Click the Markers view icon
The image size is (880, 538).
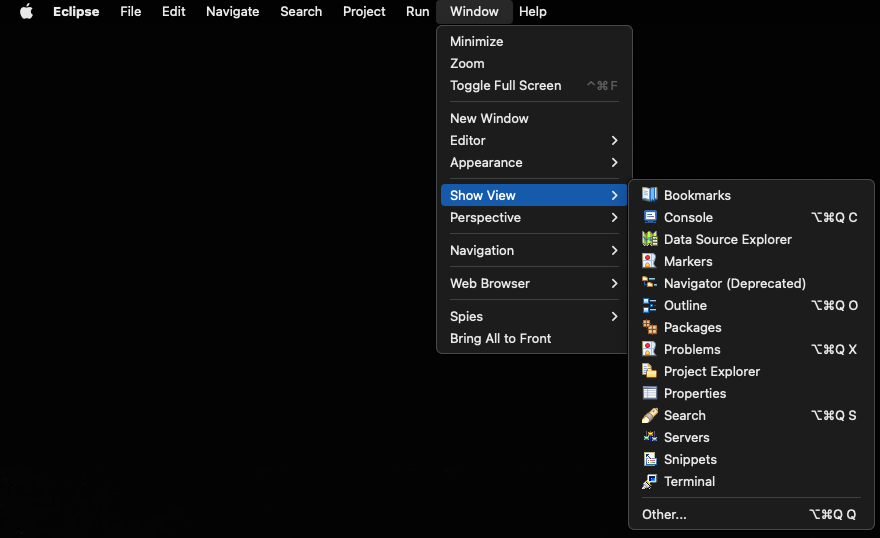pyautogui.click(x=649, y=261)
